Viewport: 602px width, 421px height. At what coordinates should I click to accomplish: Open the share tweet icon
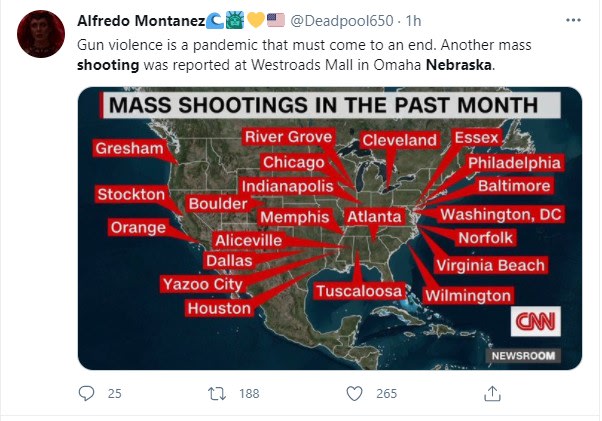pyautogui.click(x=493, y=393)
